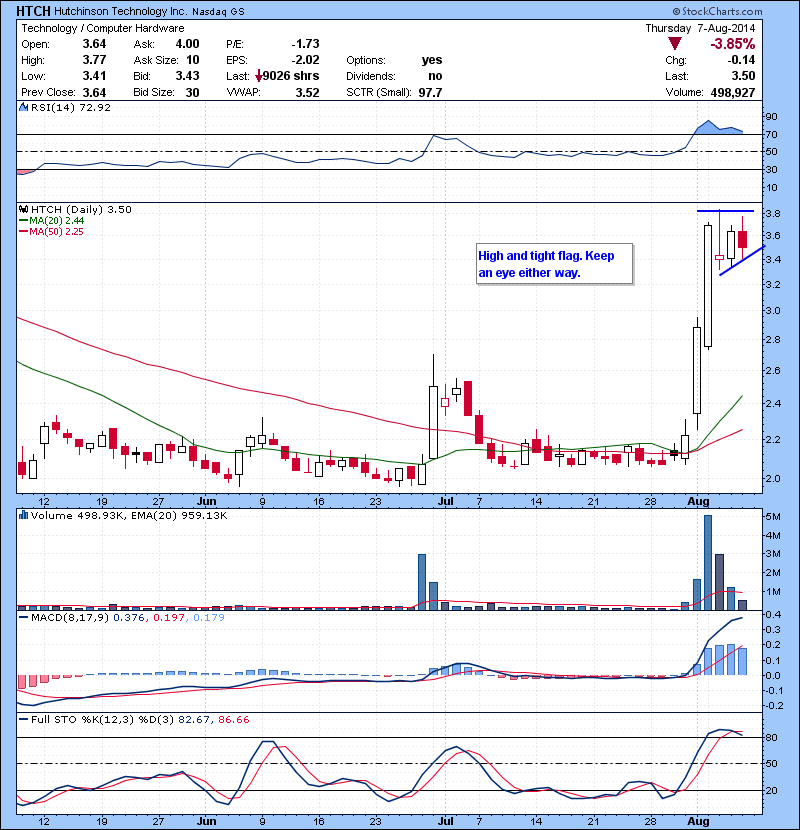Click the shaded overbought RSI area above 70
The image size is (800, 830).
point(718,129)
